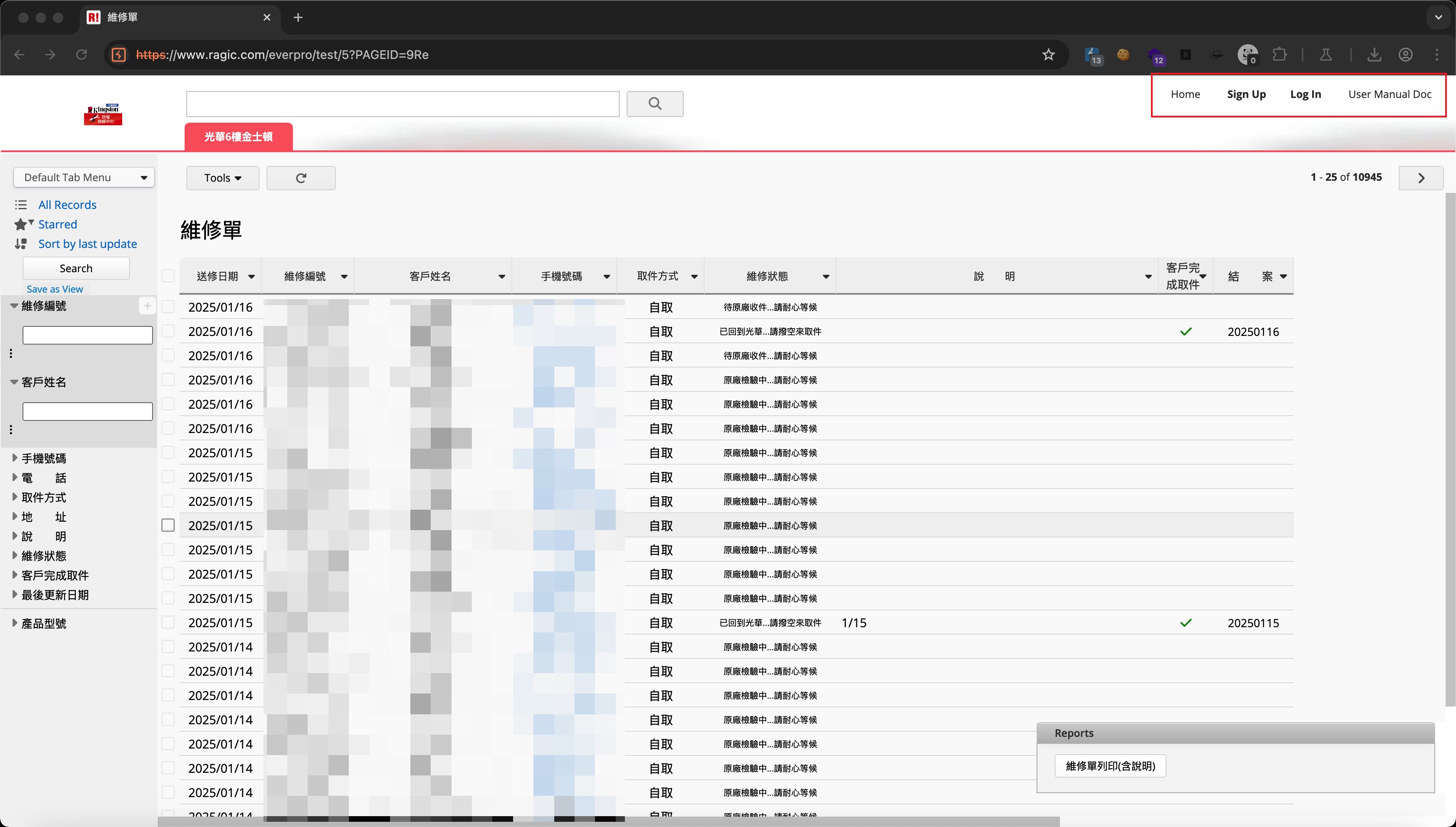Click the vertical page scrollbar

point(1450,449)
